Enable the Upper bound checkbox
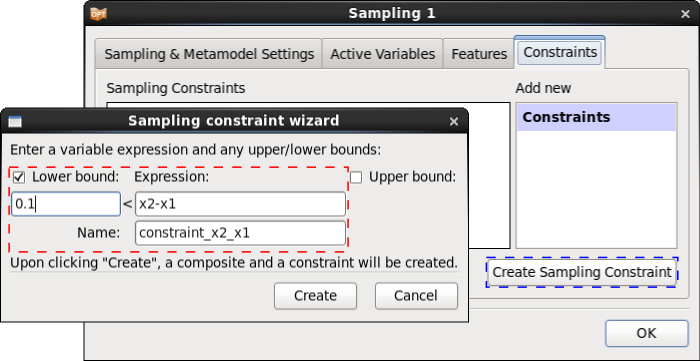 coord(356,178)
